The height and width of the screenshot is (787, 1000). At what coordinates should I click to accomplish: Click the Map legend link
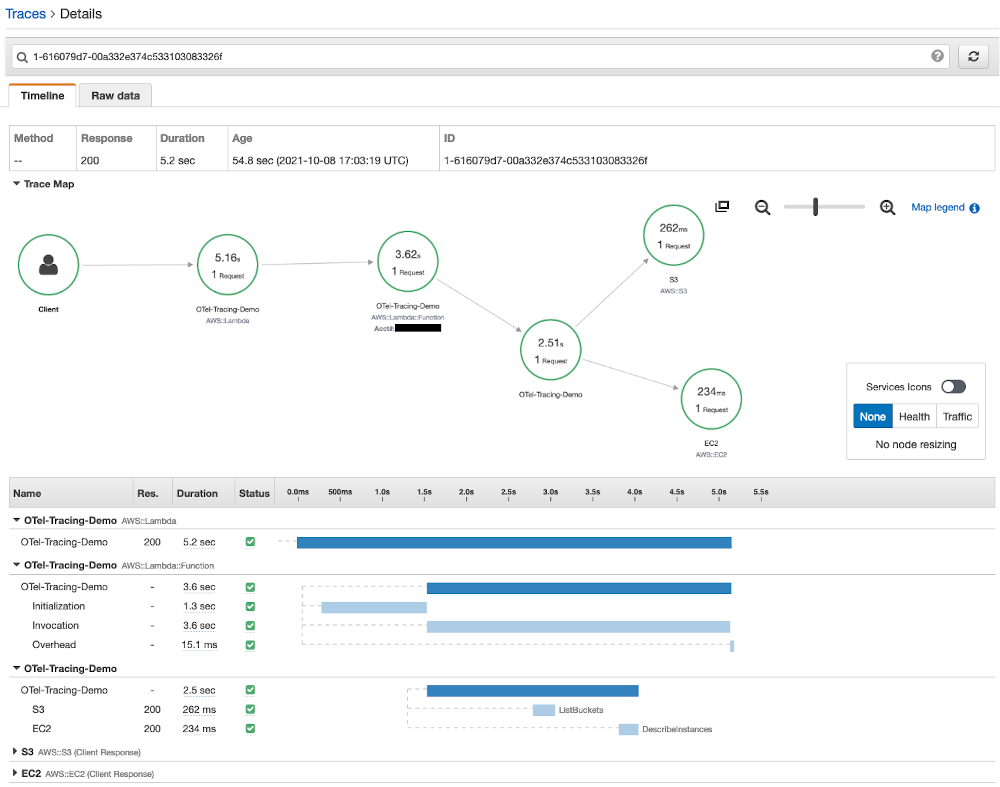(x=938, y=207)
